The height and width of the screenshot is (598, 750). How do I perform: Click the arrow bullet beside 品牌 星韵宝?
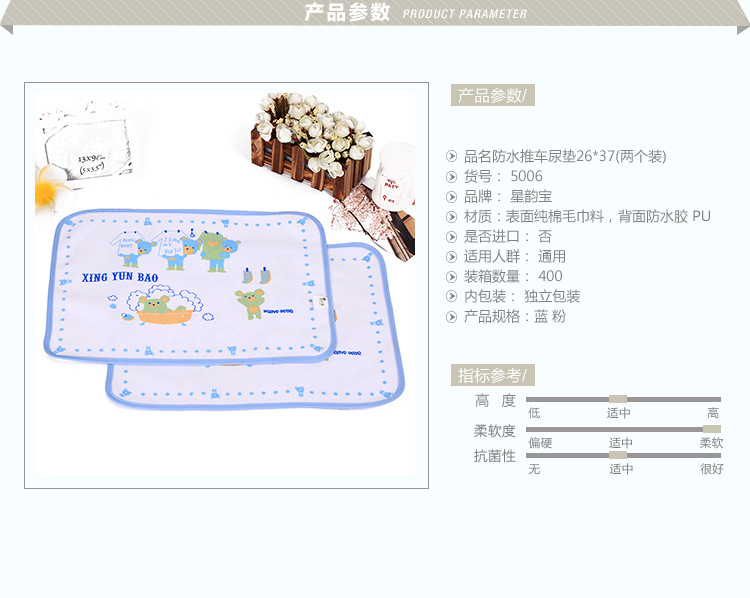(x=451, y=197)
